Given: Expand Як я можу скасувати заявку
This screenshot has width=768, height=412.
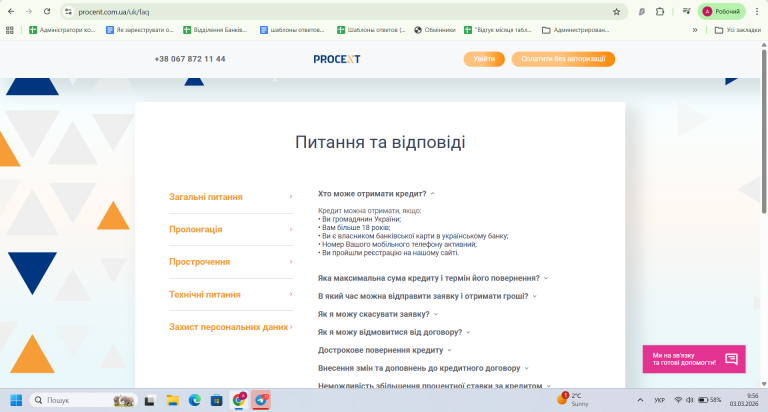Looking at the screenshot, I should pyautogui.click(x=378, y=315).
